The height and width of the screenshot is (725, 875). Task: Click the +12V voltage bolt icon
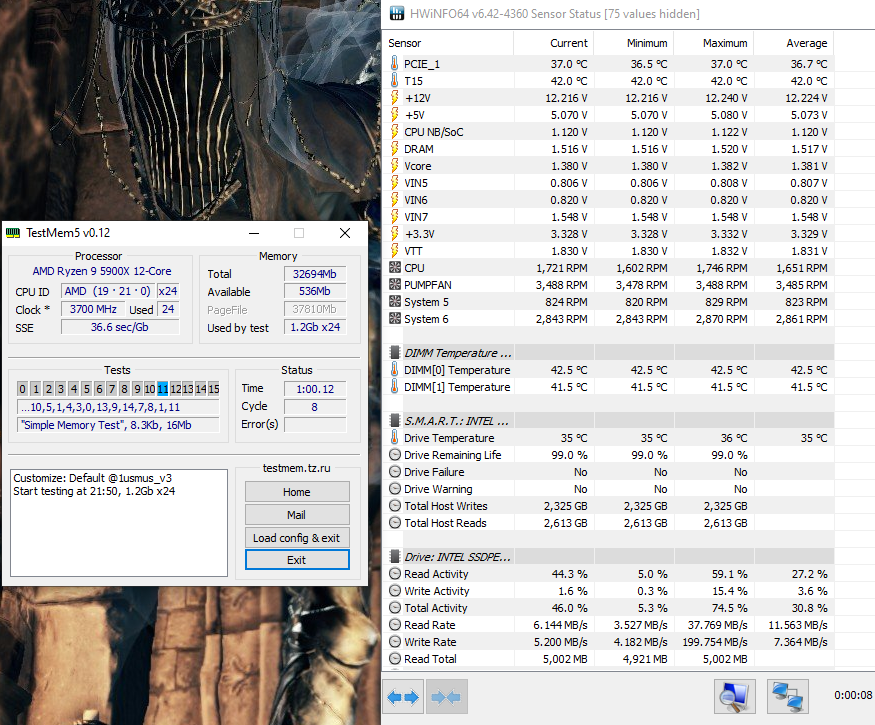(x=395, y=98)
